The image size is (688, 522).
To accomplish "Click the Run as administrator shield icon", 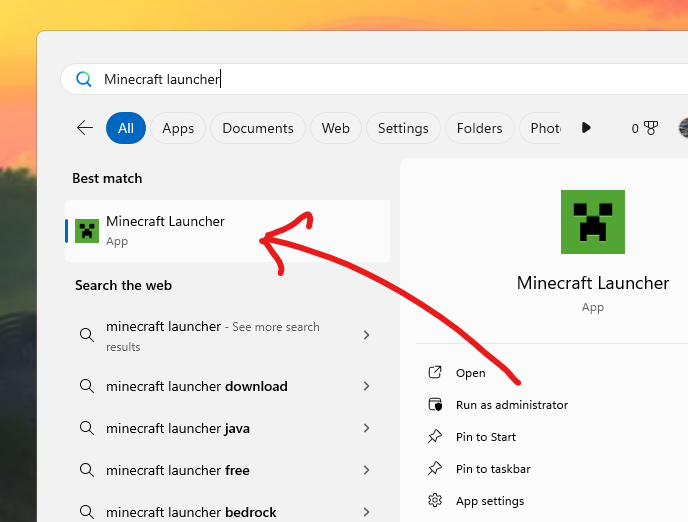I will coord(435,404).
